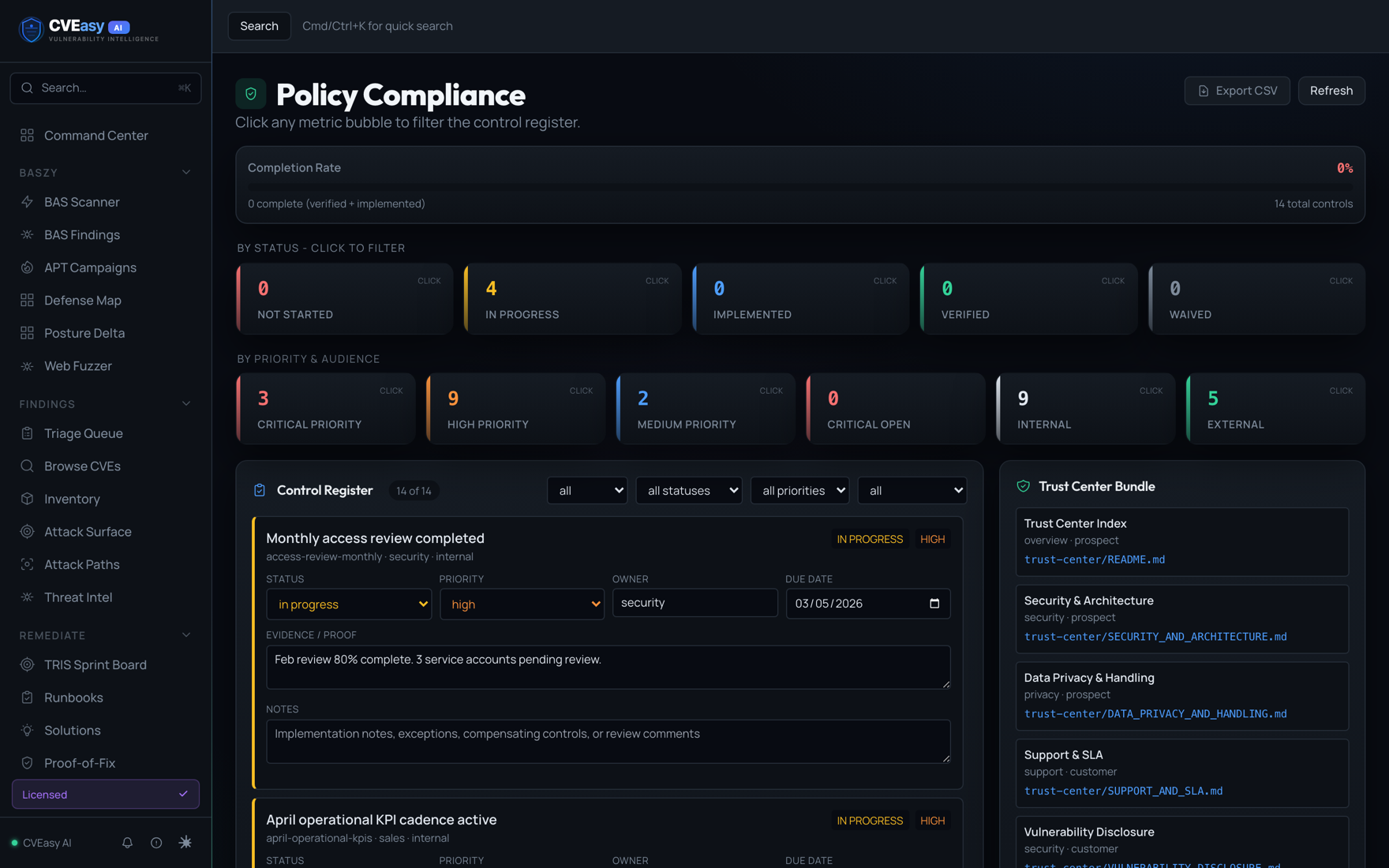
Task: Filter by Medium Priority bubble
Action: [706, 409]
